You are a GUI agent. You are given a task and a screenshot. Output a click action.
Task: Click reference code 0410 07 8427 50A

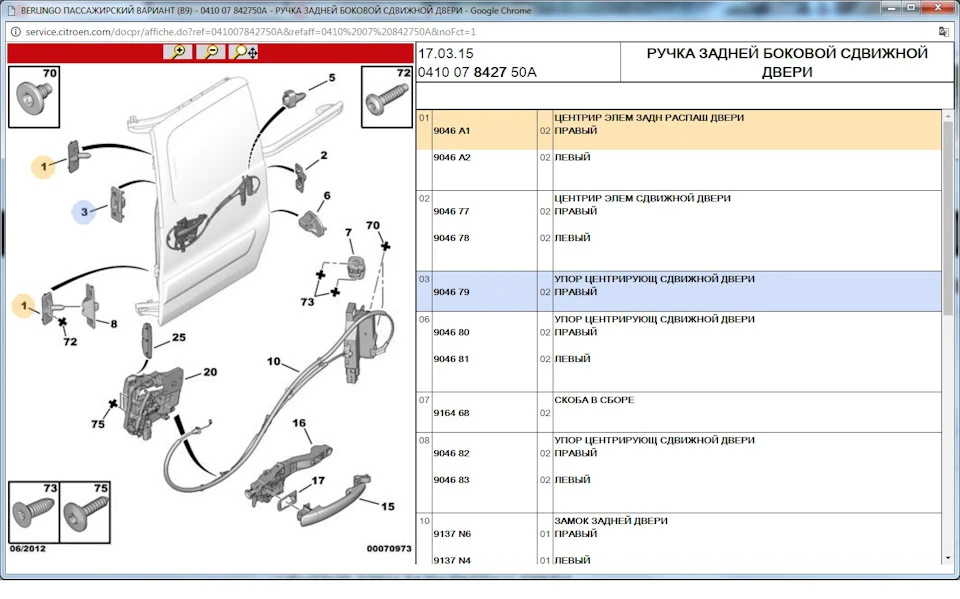click(x=477, y=72)
